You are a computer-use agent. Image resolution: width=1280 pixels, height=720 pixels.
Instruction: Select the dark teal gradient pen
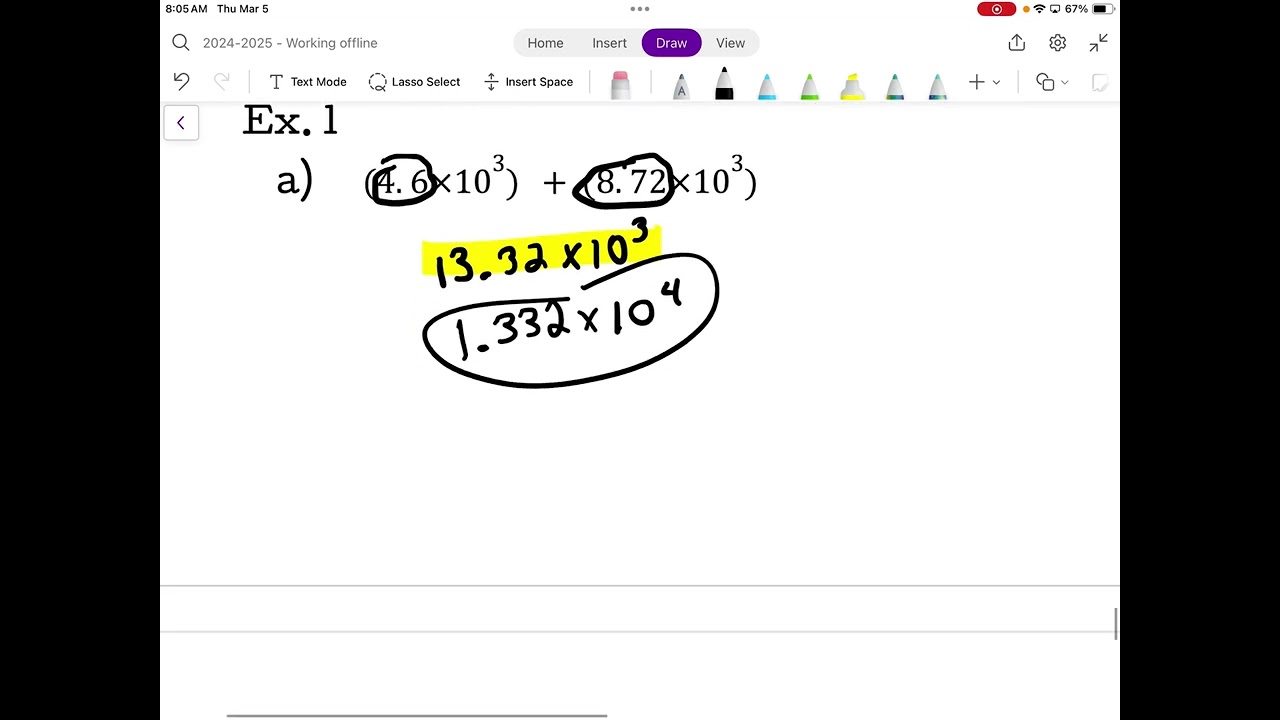click(895, 86)
